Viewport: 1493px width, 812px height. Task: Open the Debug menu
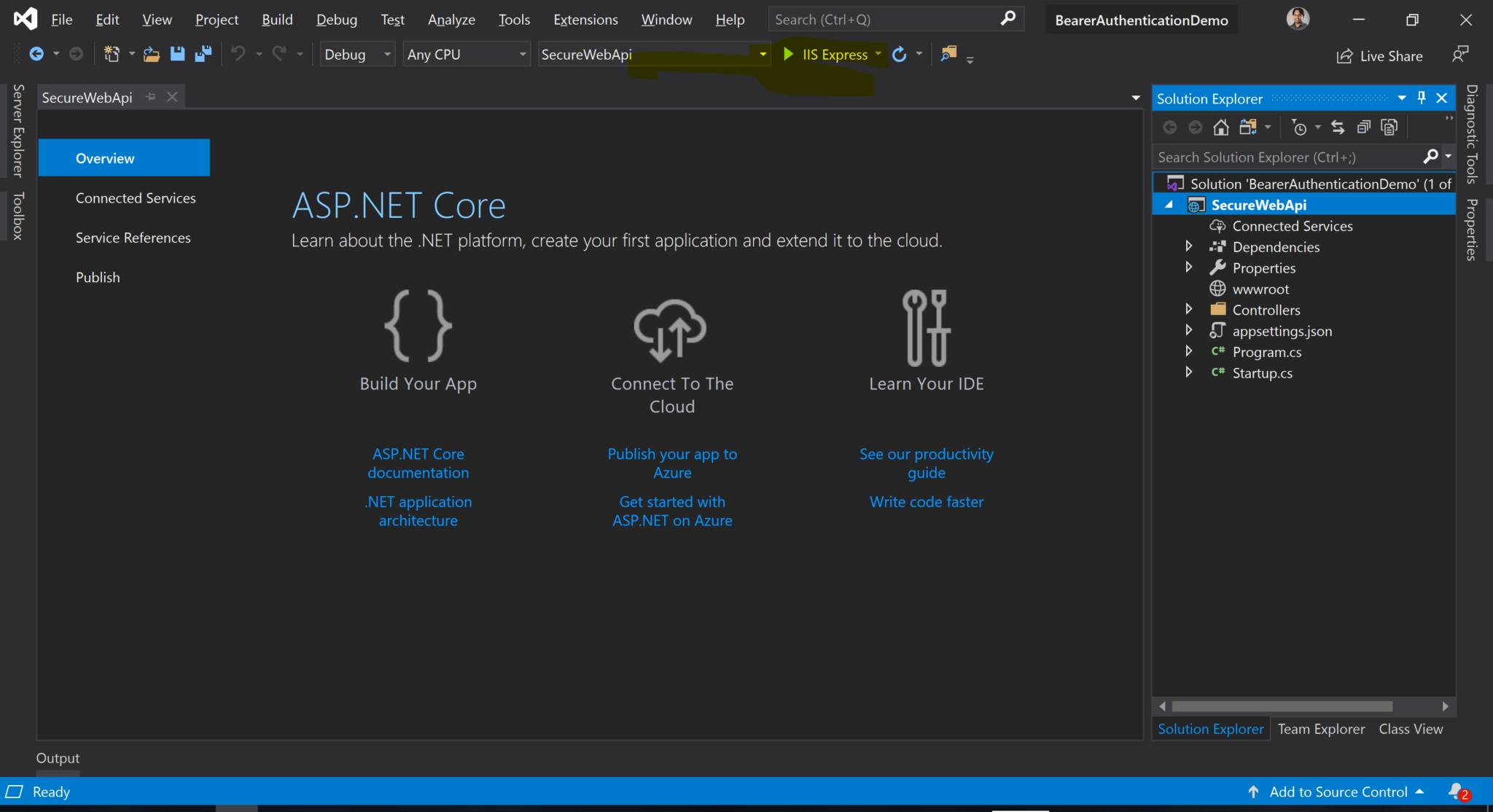(x=336, y=20)
